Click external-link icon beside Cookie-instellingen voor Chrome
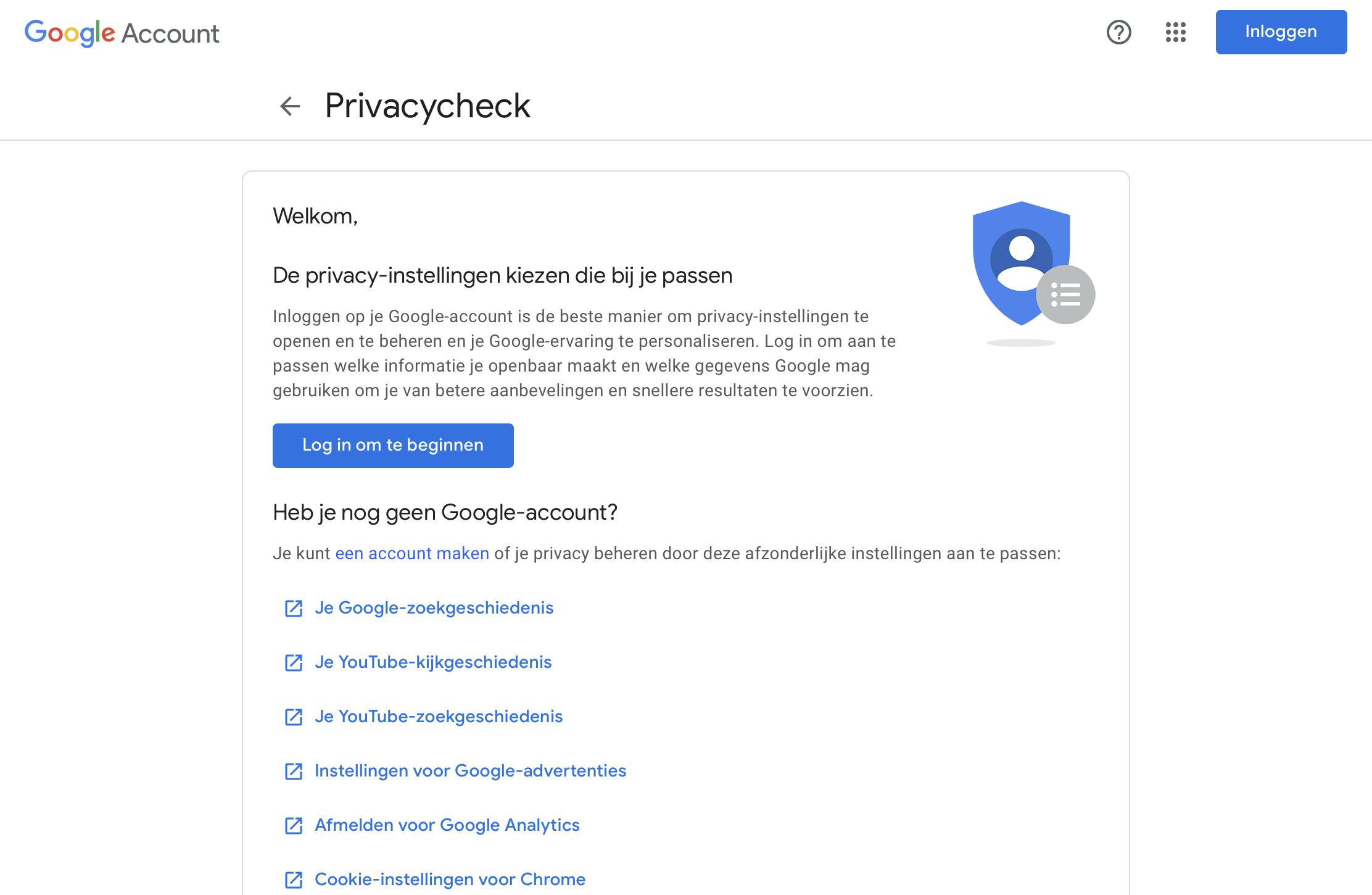The image size is (1372, 895). click(293, 880)
